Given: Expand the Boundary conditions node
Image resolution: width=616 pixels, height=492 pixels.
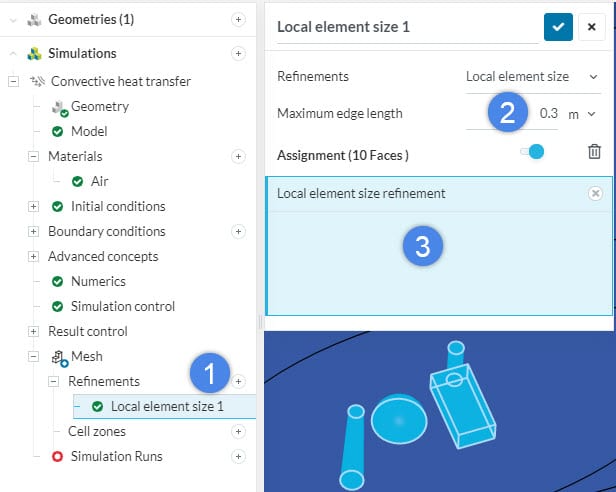Looking at the screenshot, I should tap(33, 231).
